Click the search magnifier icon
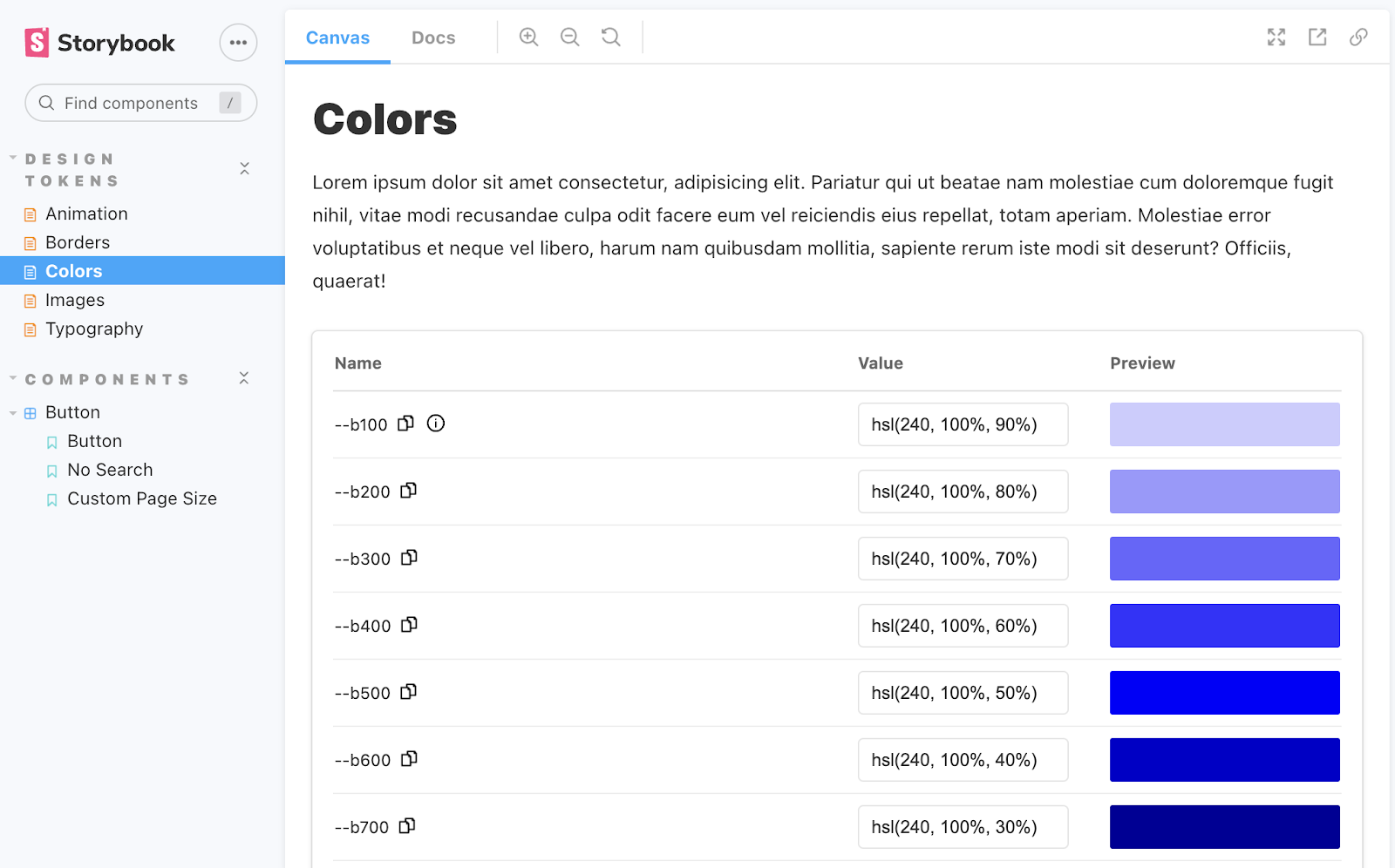This screenshot has height=868, width=1395. 47,103
